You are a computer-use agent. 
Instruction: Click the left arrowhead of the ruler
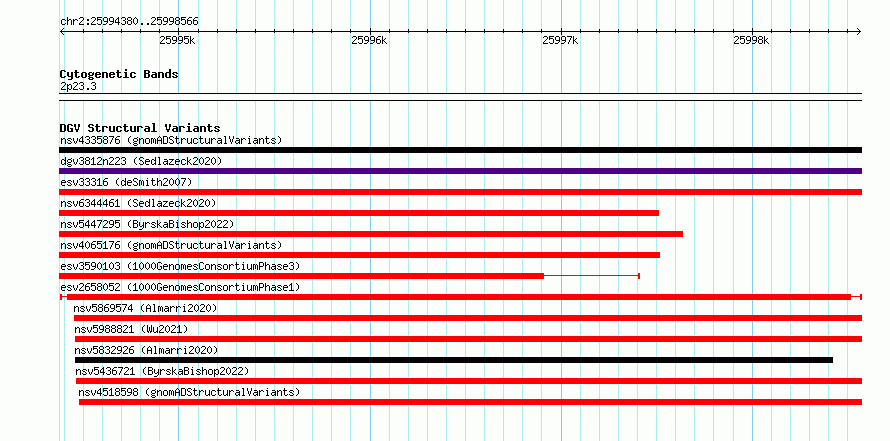[x=62, y=31]
